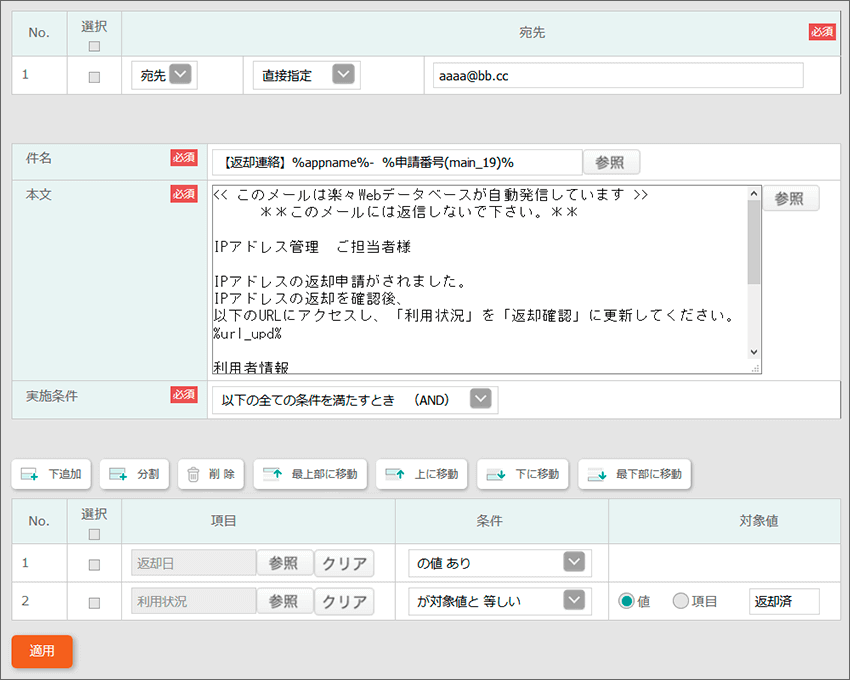Screen dimensions: 850x680
Task: Click the aaaa@bb.cc address input field
Action: pos(618,75)
